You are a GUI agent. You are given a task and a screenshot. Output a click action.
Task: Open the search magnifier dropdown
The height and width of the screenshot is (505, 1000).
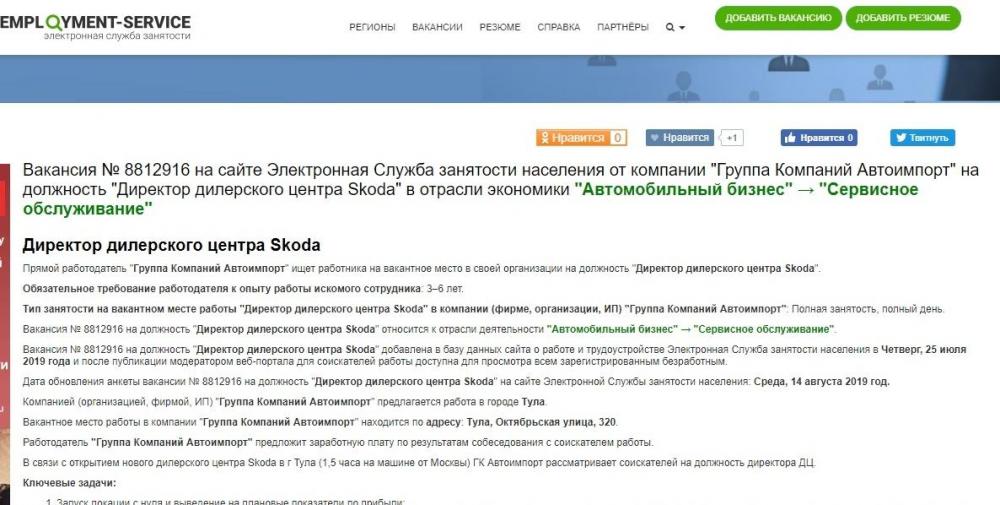[675, 27]
